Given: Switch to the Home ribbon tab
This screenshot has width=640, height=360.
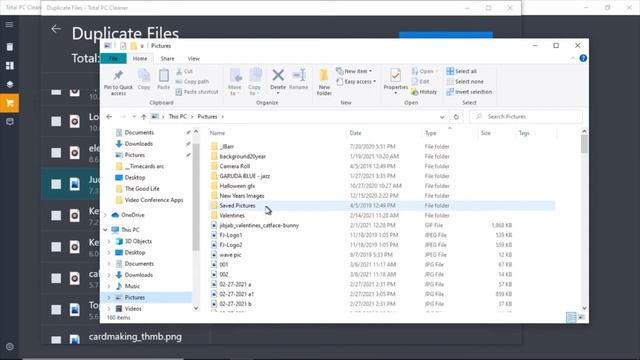Looking at the screenshot, I should tap(140, 59).
